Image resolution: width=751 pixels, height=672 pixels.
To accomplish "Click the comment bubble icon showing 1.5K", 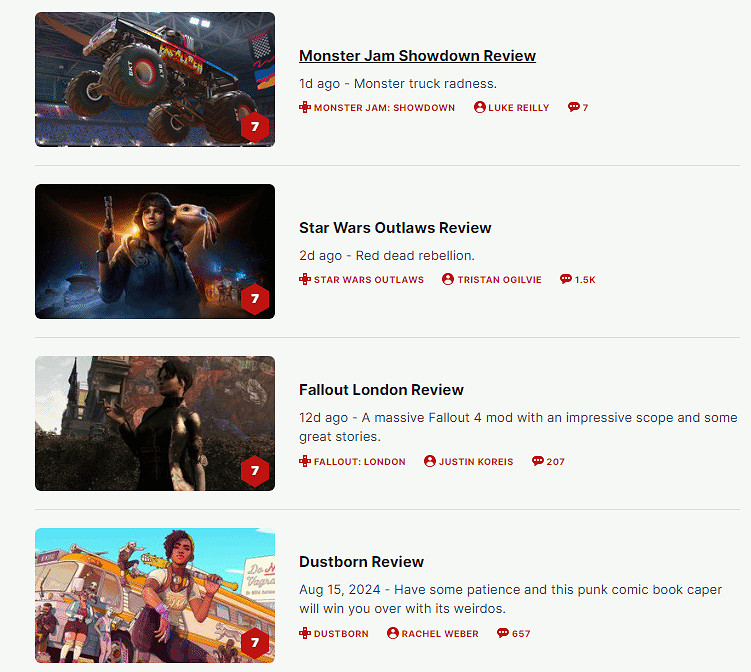I will [x=566, y=279].
